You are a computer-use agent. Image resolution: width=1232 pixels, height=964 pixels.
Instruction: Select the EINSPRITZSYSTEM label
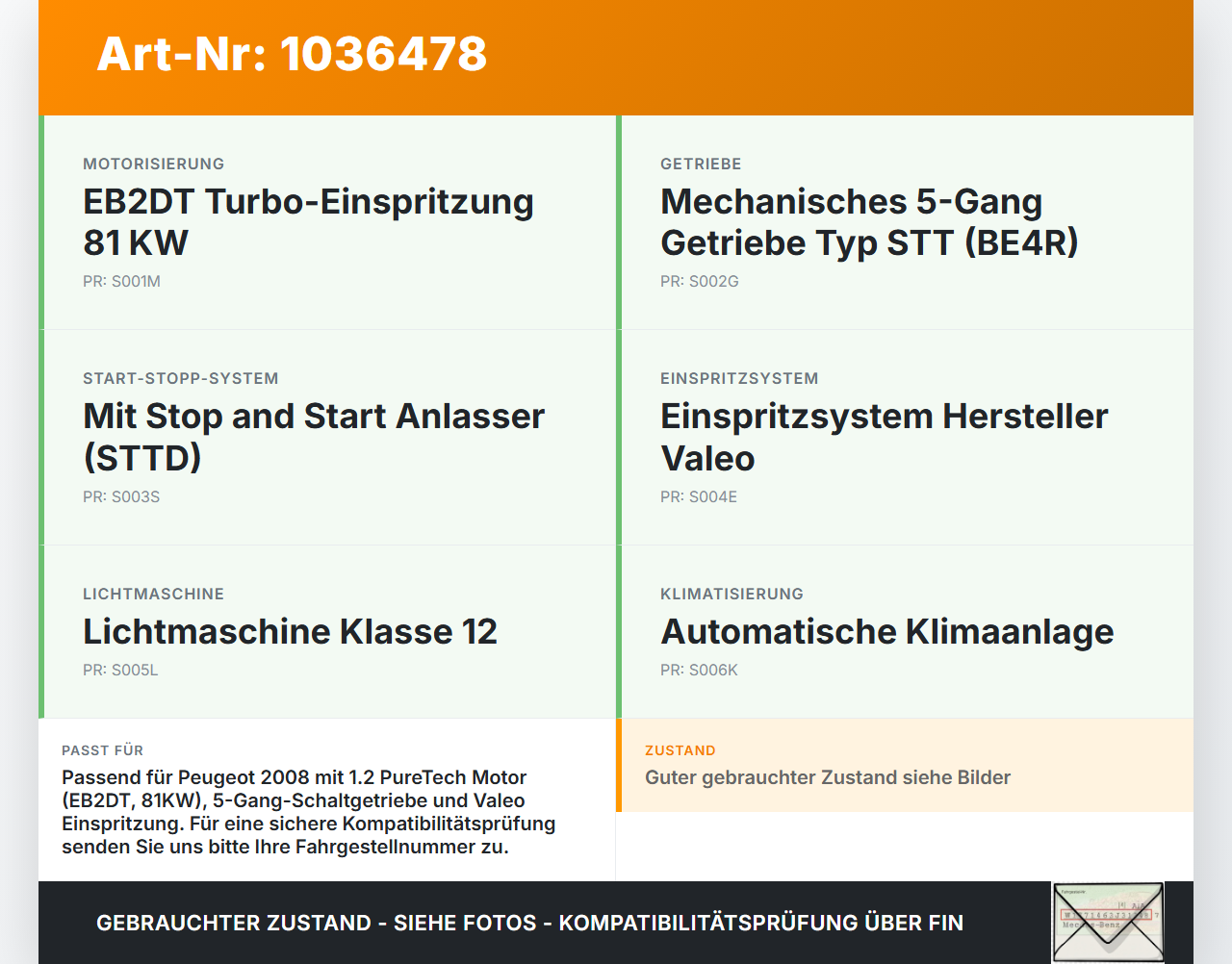(x=739, y=379)
